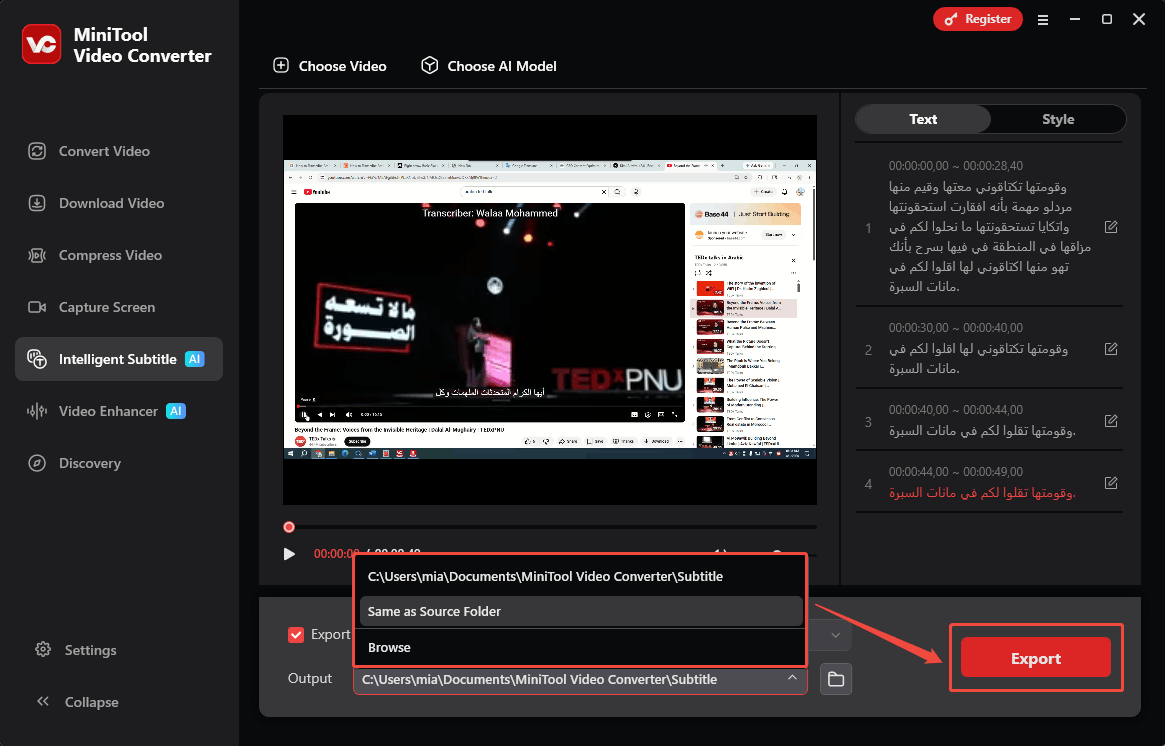Click the video preview area
Image resolution: width=1165 pixels, height=746 pixels.
tap(550, 310)
